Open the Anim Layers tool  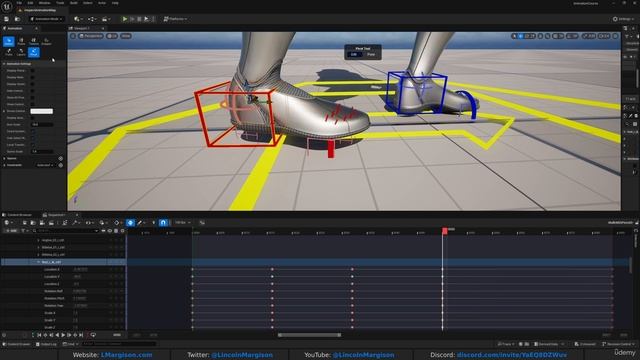21,52
